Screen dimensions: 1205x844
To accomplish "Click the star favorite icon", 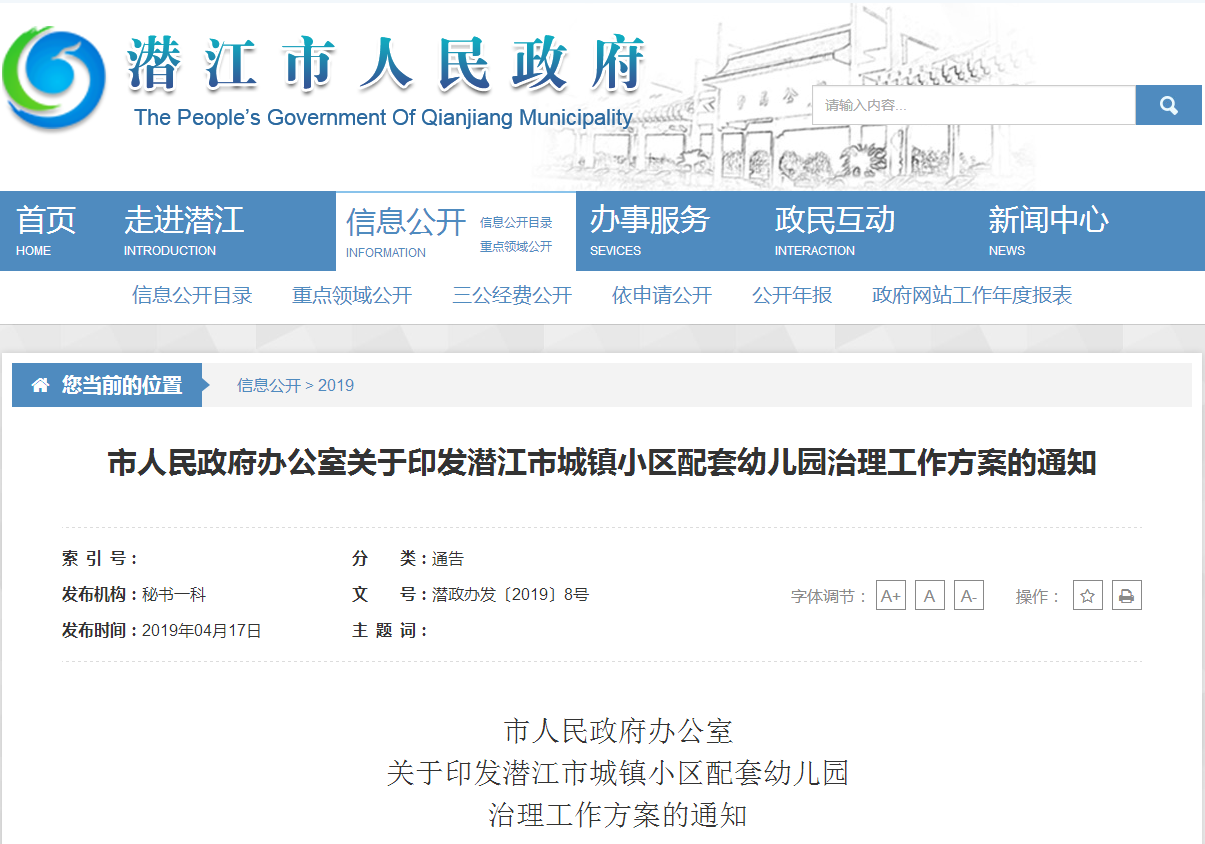I will coord(1088,596).
